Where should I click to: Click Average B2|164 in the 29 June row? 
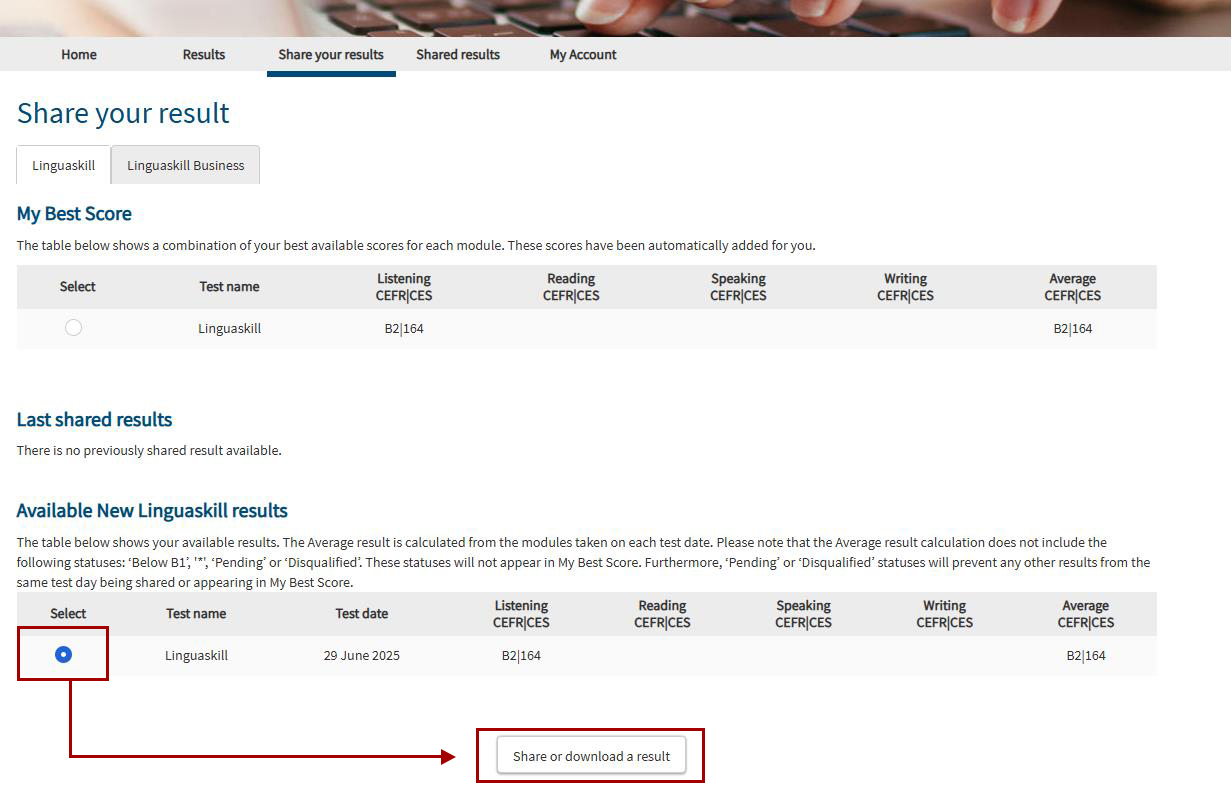pyautogui.click(x=1086, y=656)
